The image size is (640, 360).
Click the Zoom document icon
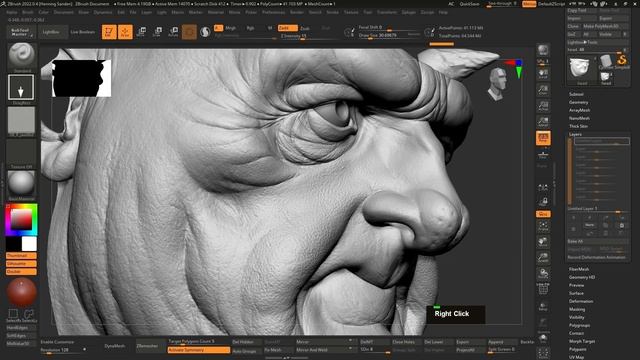[x=543, y=89]
